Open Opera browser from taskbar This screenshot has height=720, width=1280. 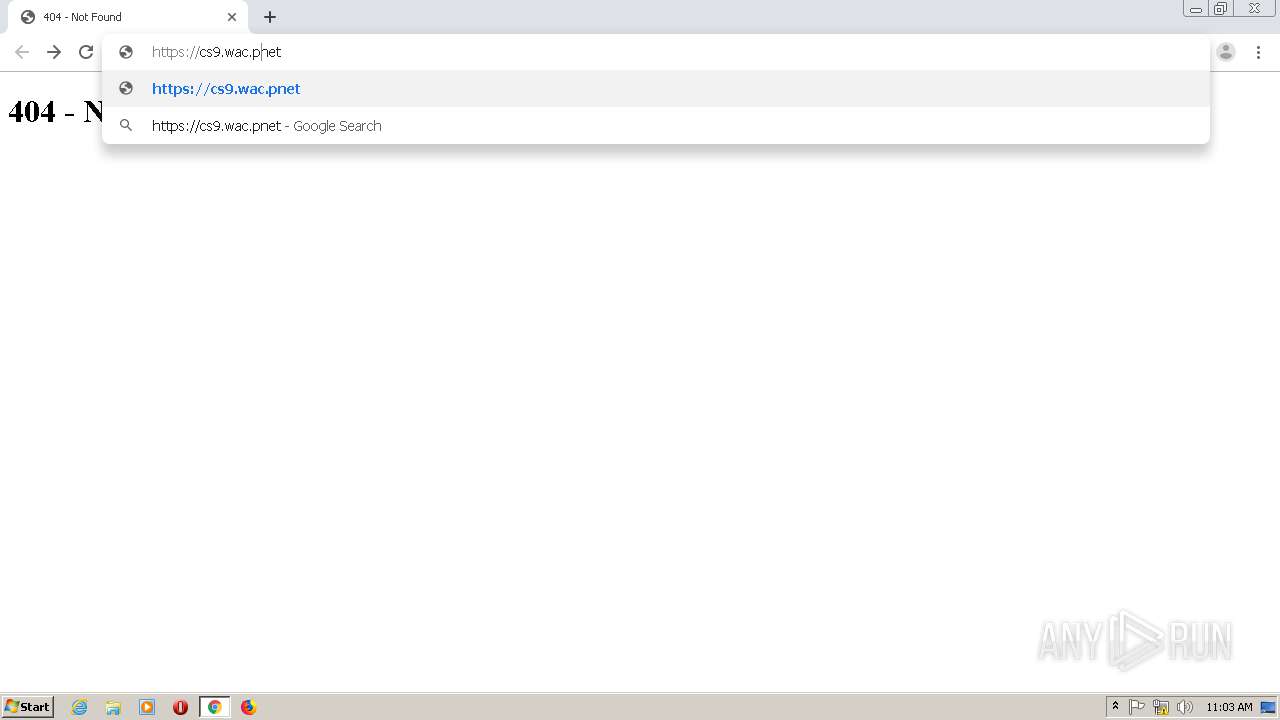(x=180, y=707)
